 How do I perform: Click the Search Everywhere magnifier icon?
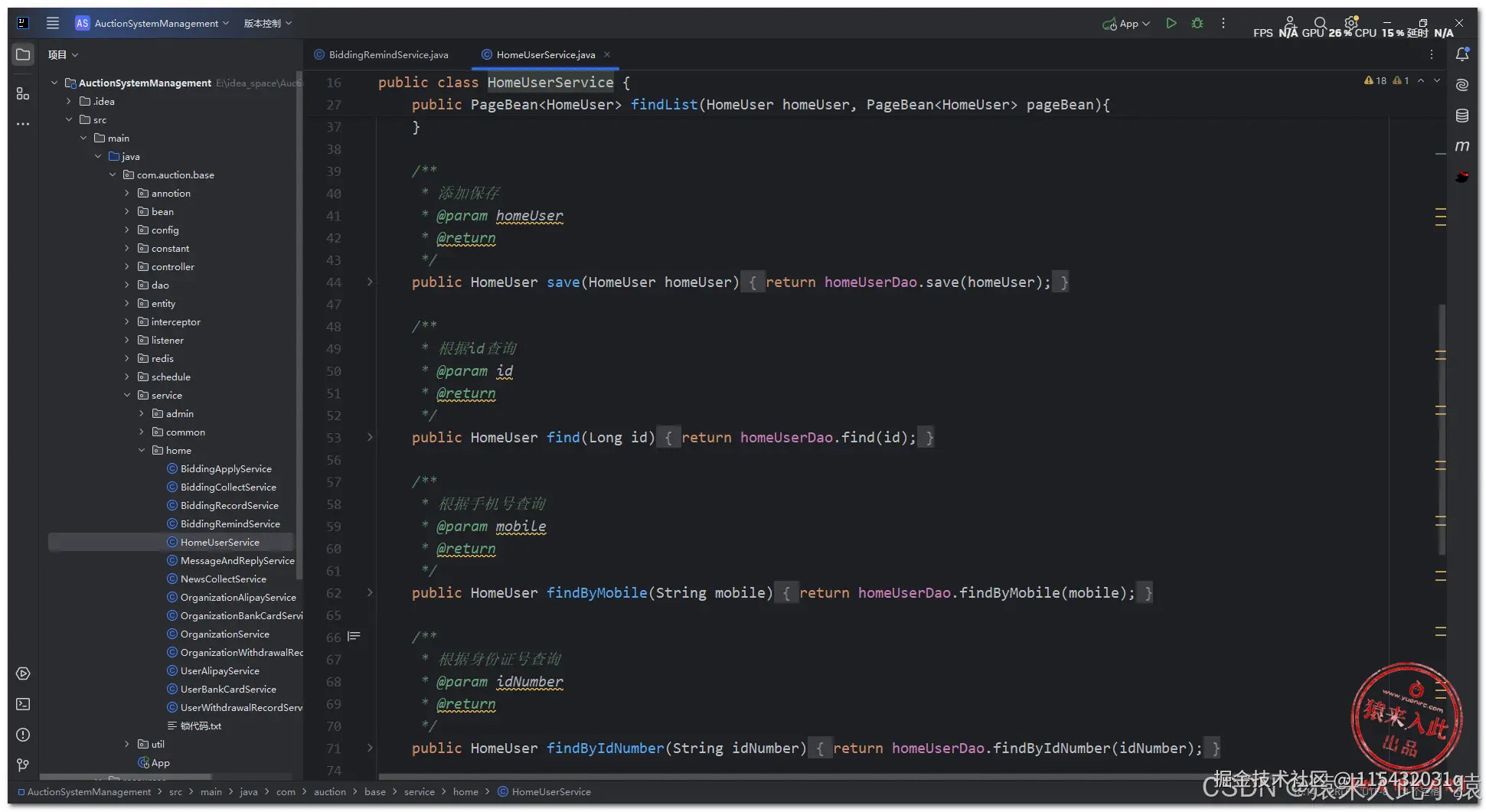click(1321, 23)
